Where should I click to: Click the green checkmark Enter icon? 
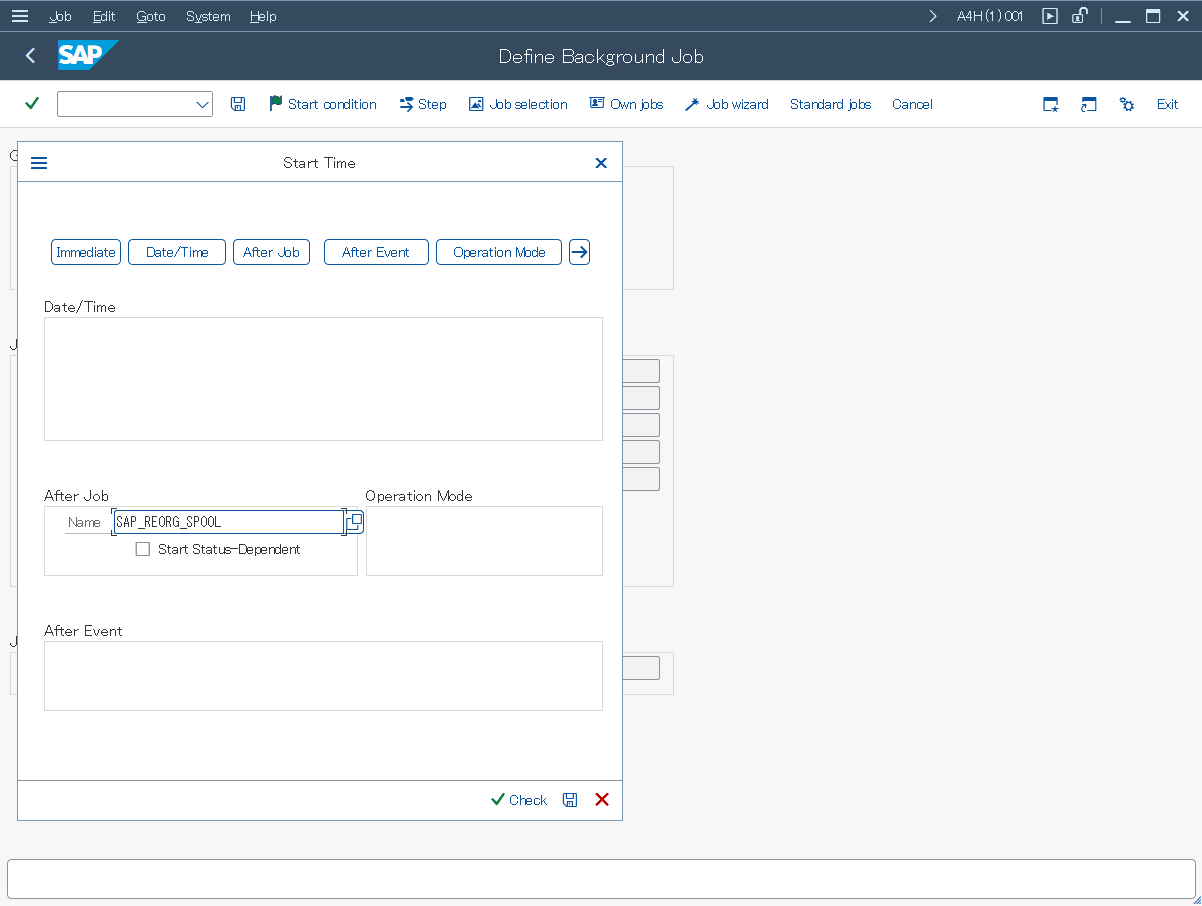click(x=32, y=104)
